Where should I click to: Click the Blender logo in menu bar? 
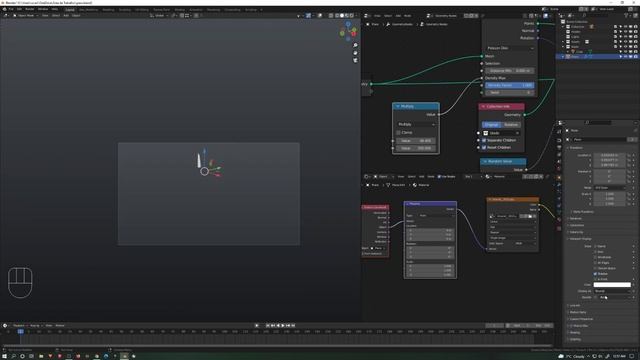pyautogui.click(x=4, y=9)
